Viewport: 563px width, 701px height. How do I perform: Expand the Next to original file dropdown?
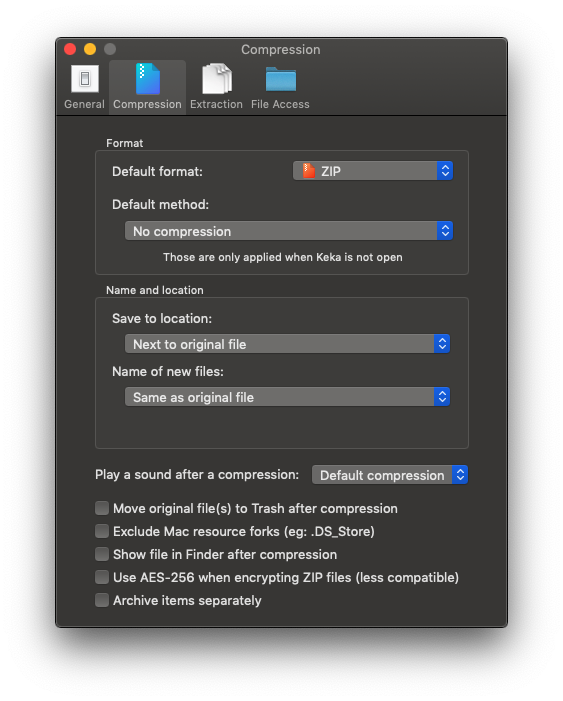point(288,344)
